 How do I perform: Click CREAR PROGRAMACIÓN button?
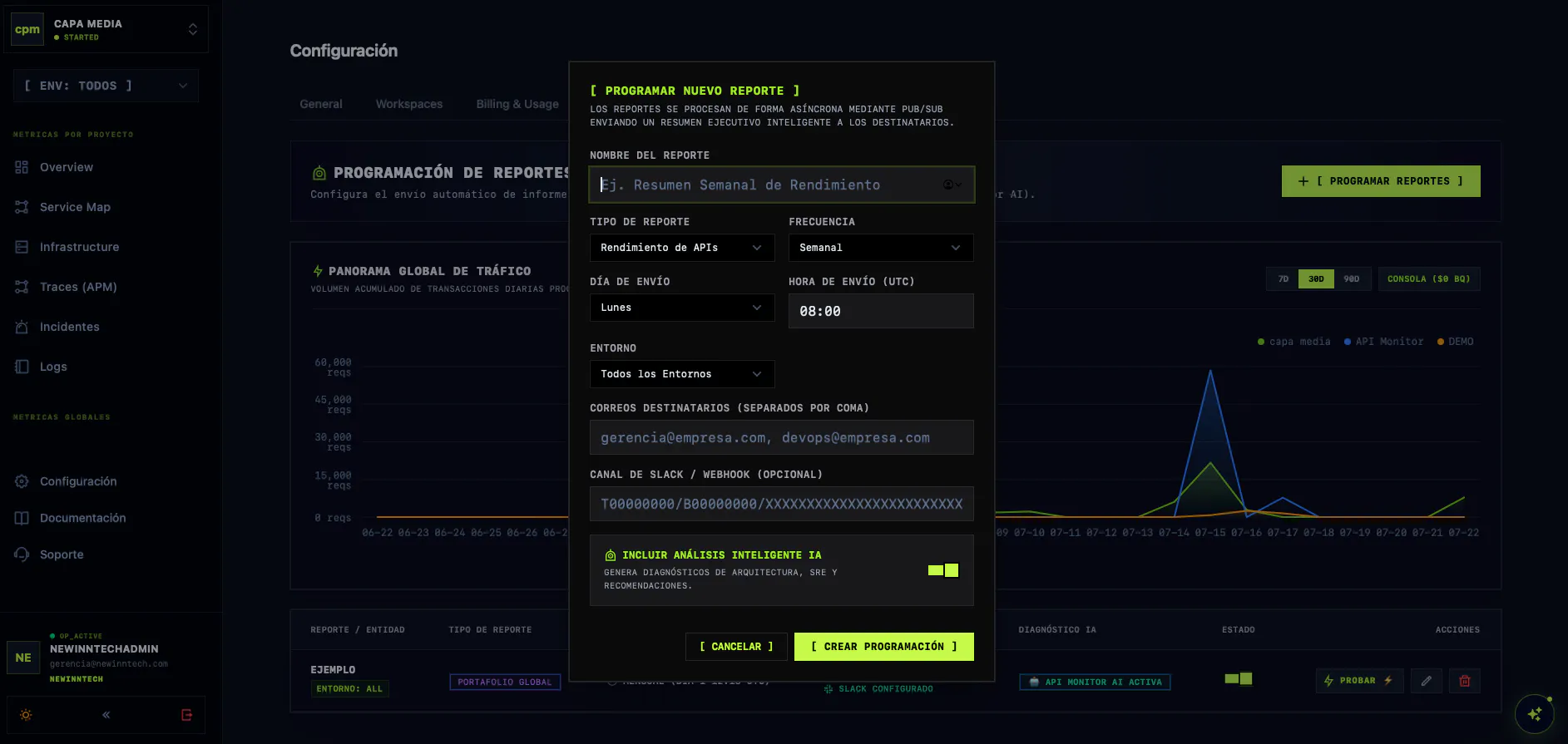tap(883, 647)
